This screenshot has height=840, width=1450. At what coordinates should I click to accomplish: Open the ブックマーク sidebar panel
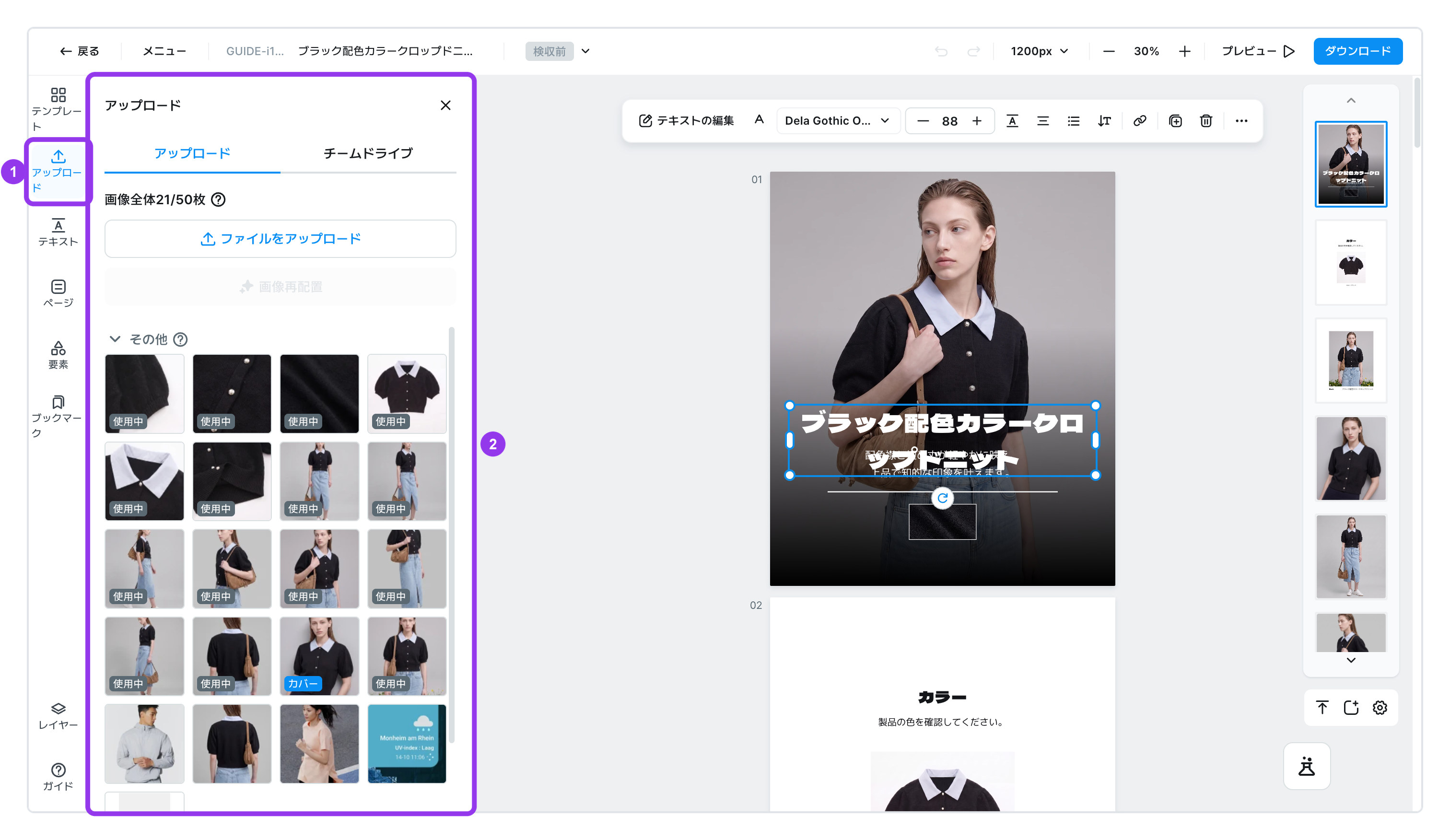tap(58, 417)
